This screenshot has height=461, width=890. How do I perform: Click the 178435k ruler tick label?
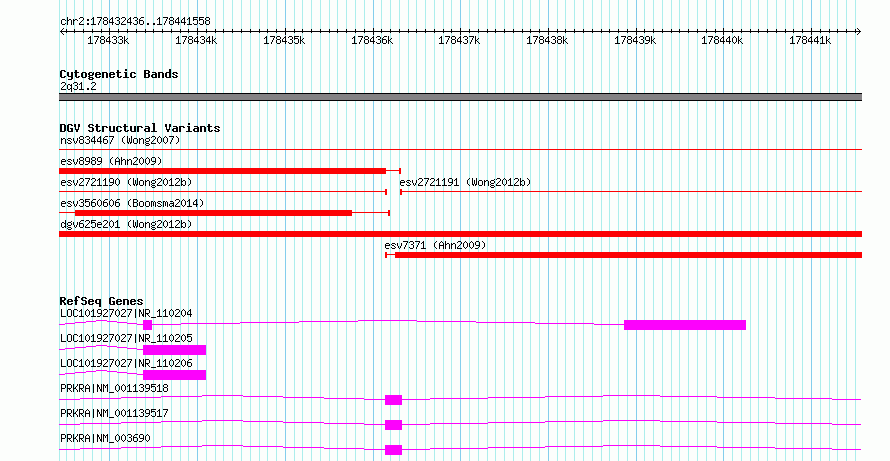pos(284,40)
